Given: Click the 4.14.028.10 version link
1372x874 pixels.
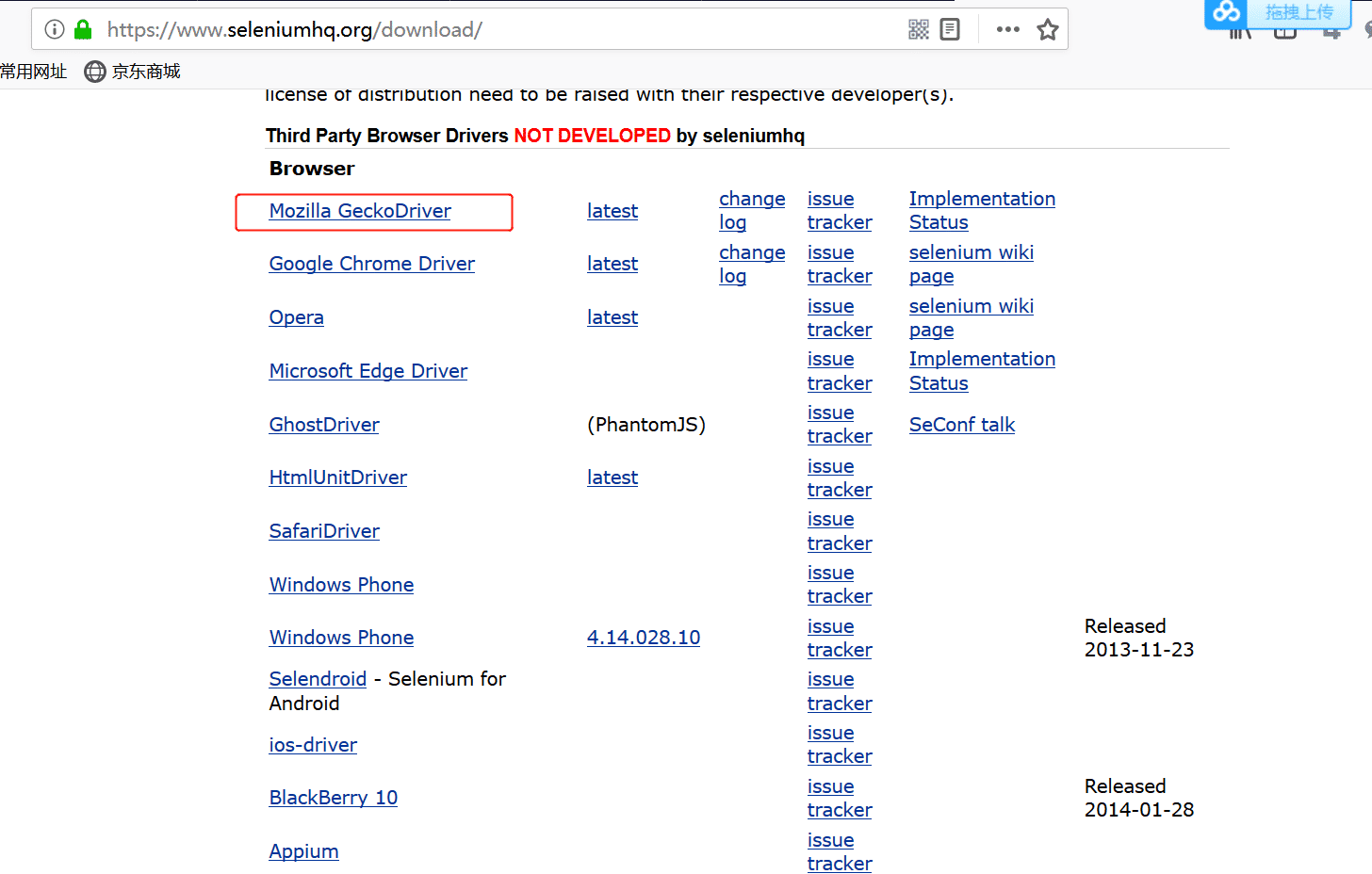Looking at the screenshot, I should 643,638.
